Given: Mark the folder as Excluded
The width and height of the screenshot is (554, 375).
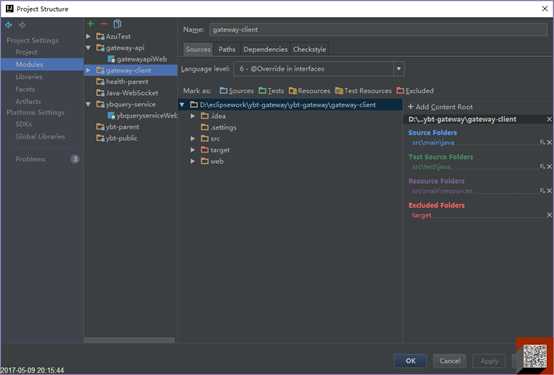Looking at the screenshot, I should [x=415, y=91].
